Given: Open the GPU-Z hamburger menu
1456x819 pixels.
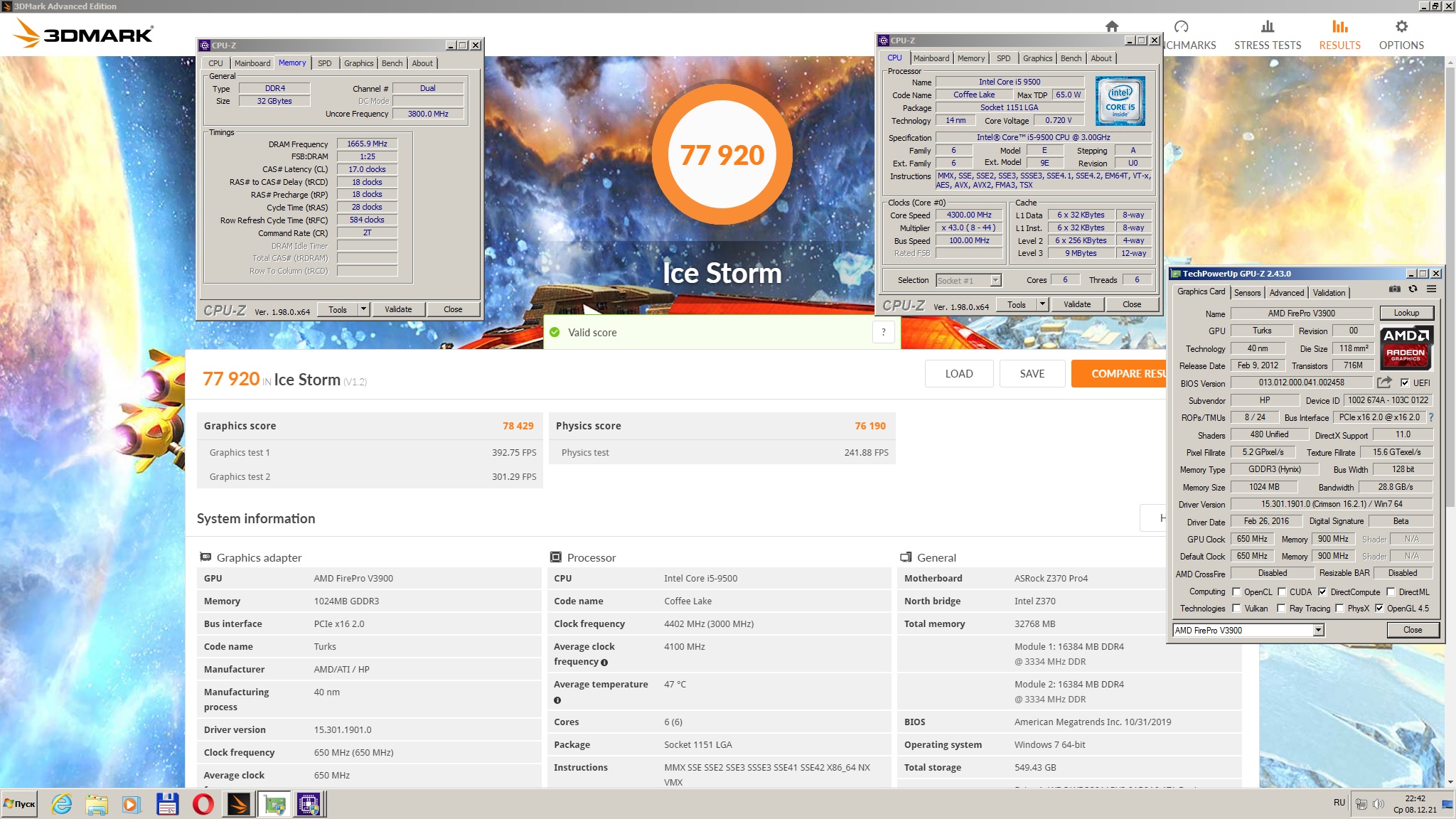Looking at the screenshot, I should tap(1432, 289).
